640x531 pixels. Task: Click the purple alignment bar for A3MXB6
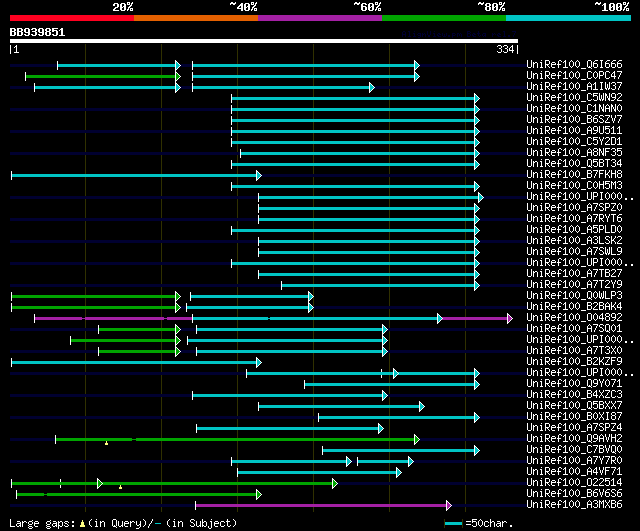click(x=324, y=506)
